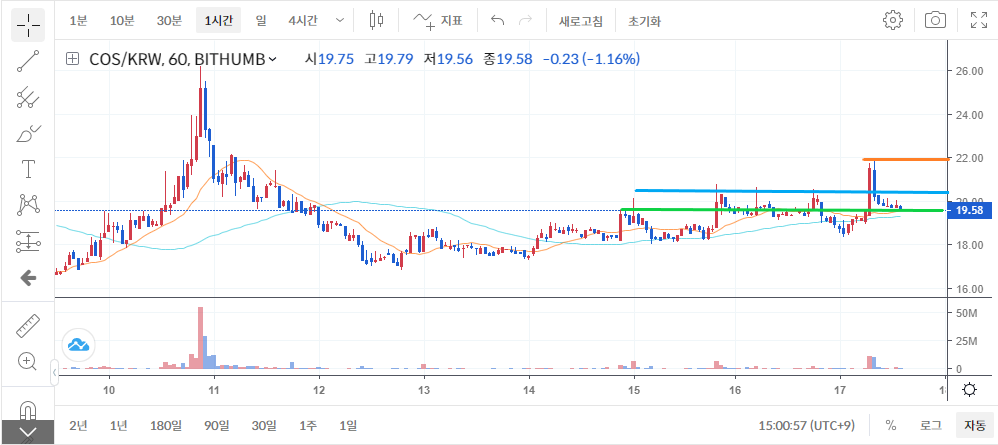Set range to 30일
Viewport: 998px width, 445px height.
(x=264, y=425)
